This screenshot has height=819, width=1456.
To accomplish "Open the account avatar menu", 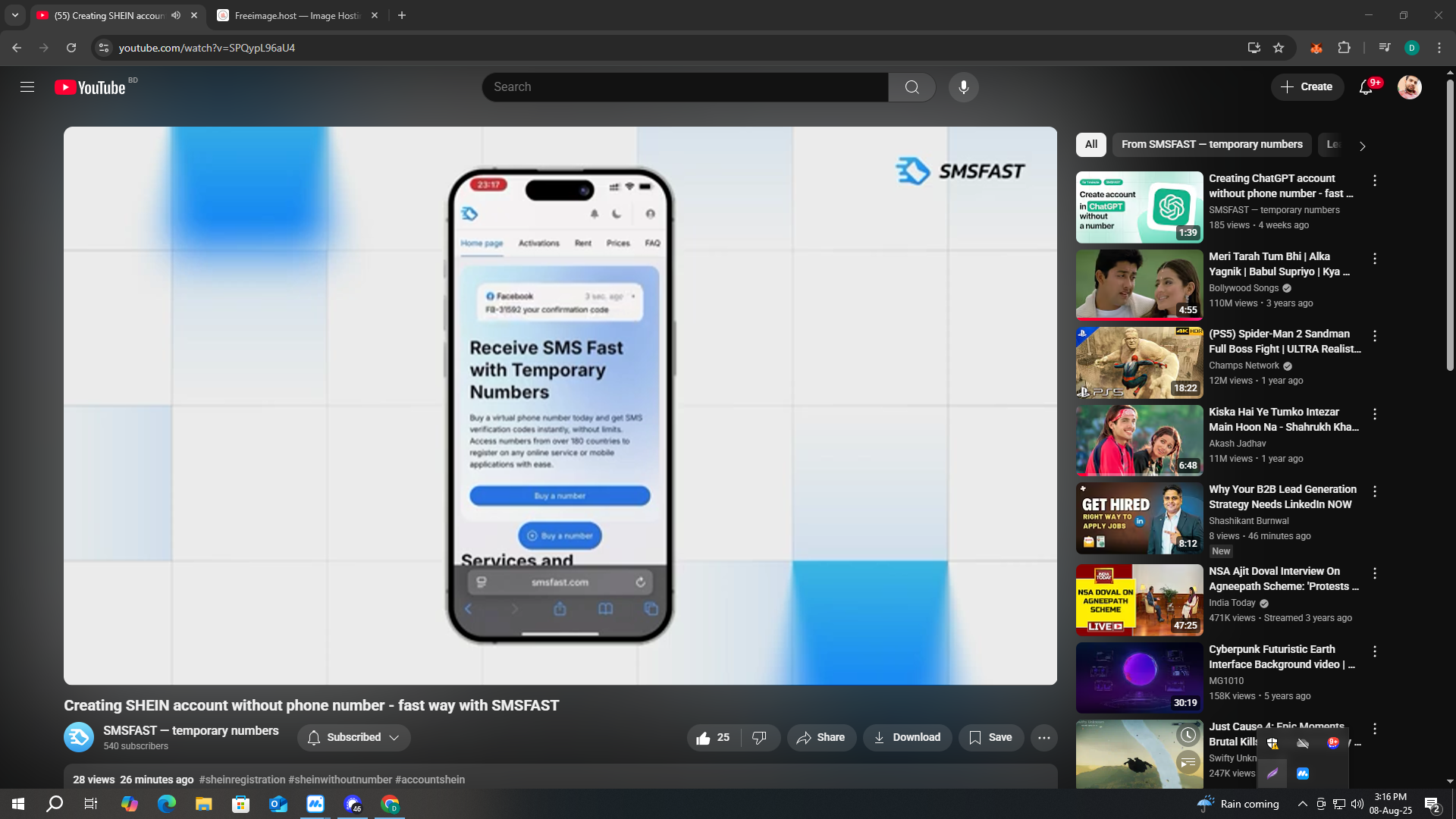I will (x=1409, y=87).
